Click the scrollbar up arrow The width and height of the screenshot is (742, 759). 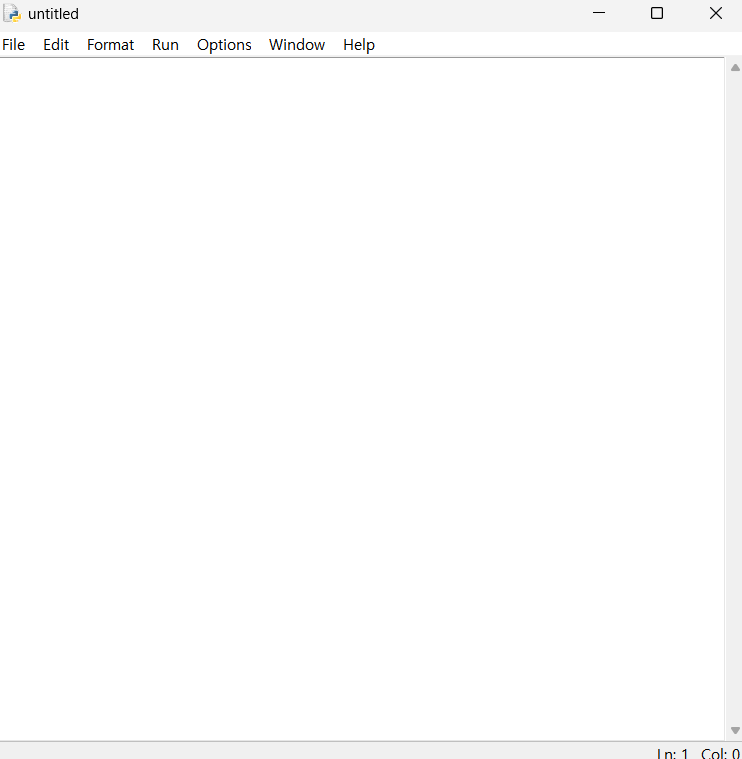point(735,68)
